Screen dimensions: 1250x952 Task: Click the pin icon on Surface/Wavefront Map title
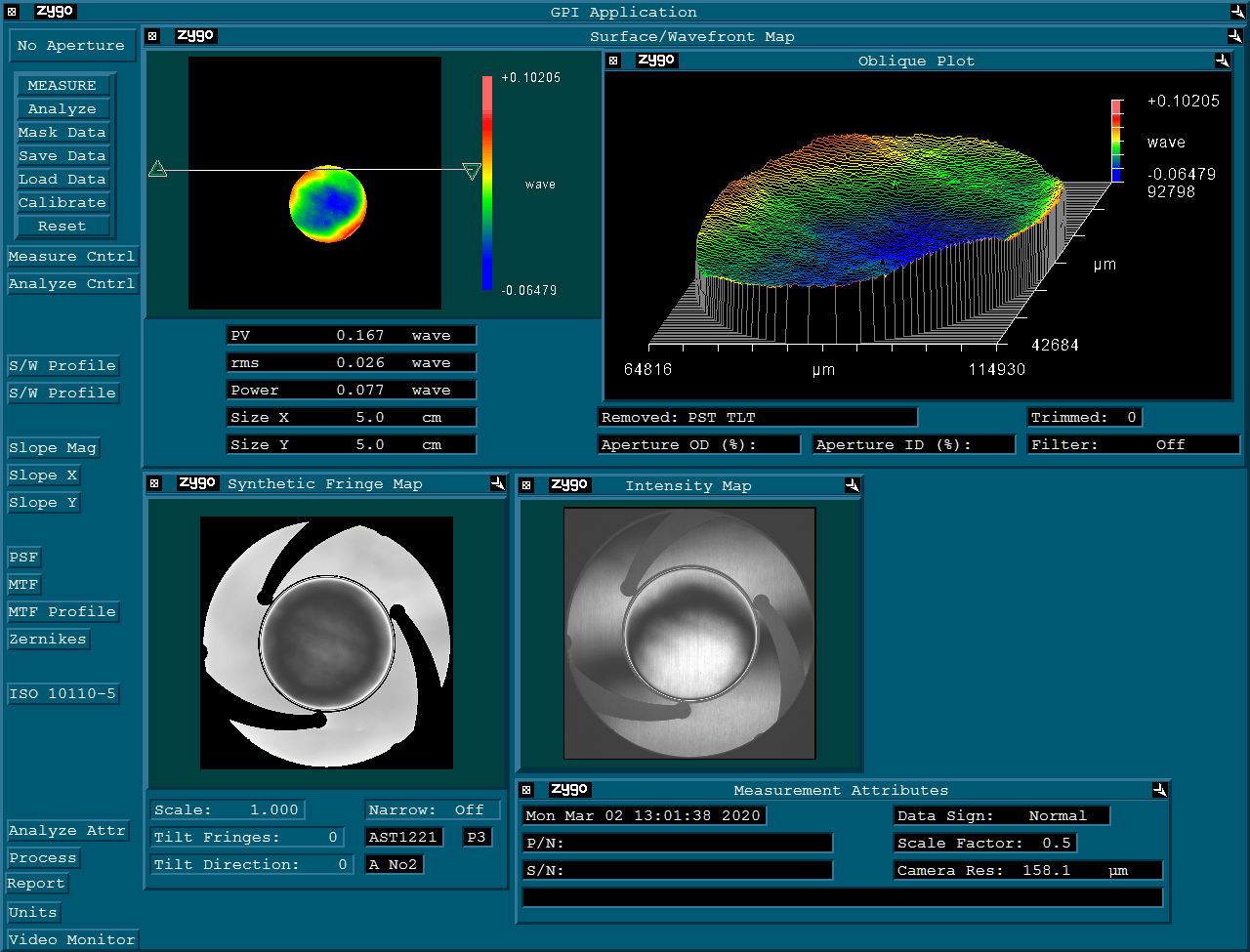(x=1235, y=36)
